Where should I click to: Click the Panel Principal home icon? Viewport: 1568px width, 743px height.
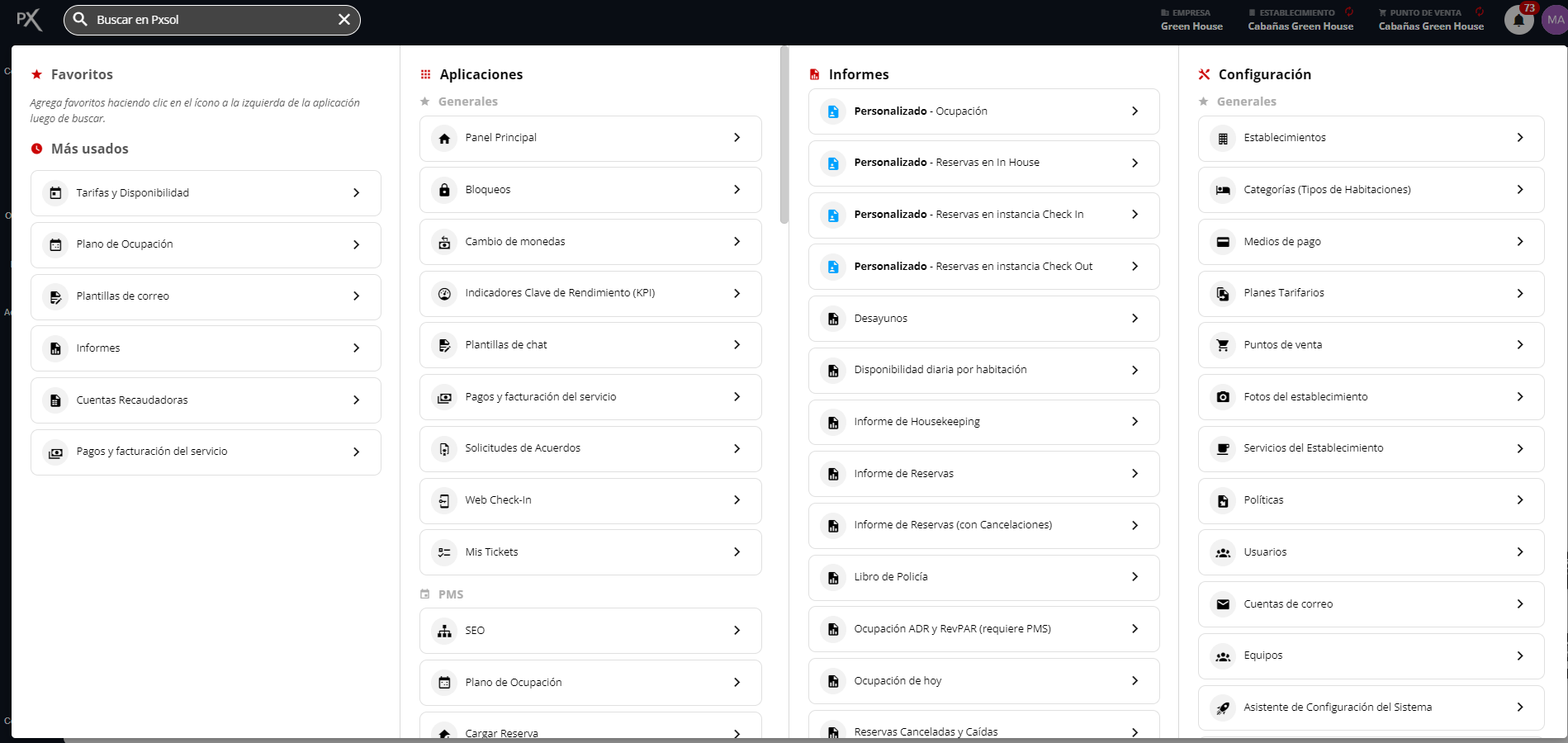click(444, 139)
